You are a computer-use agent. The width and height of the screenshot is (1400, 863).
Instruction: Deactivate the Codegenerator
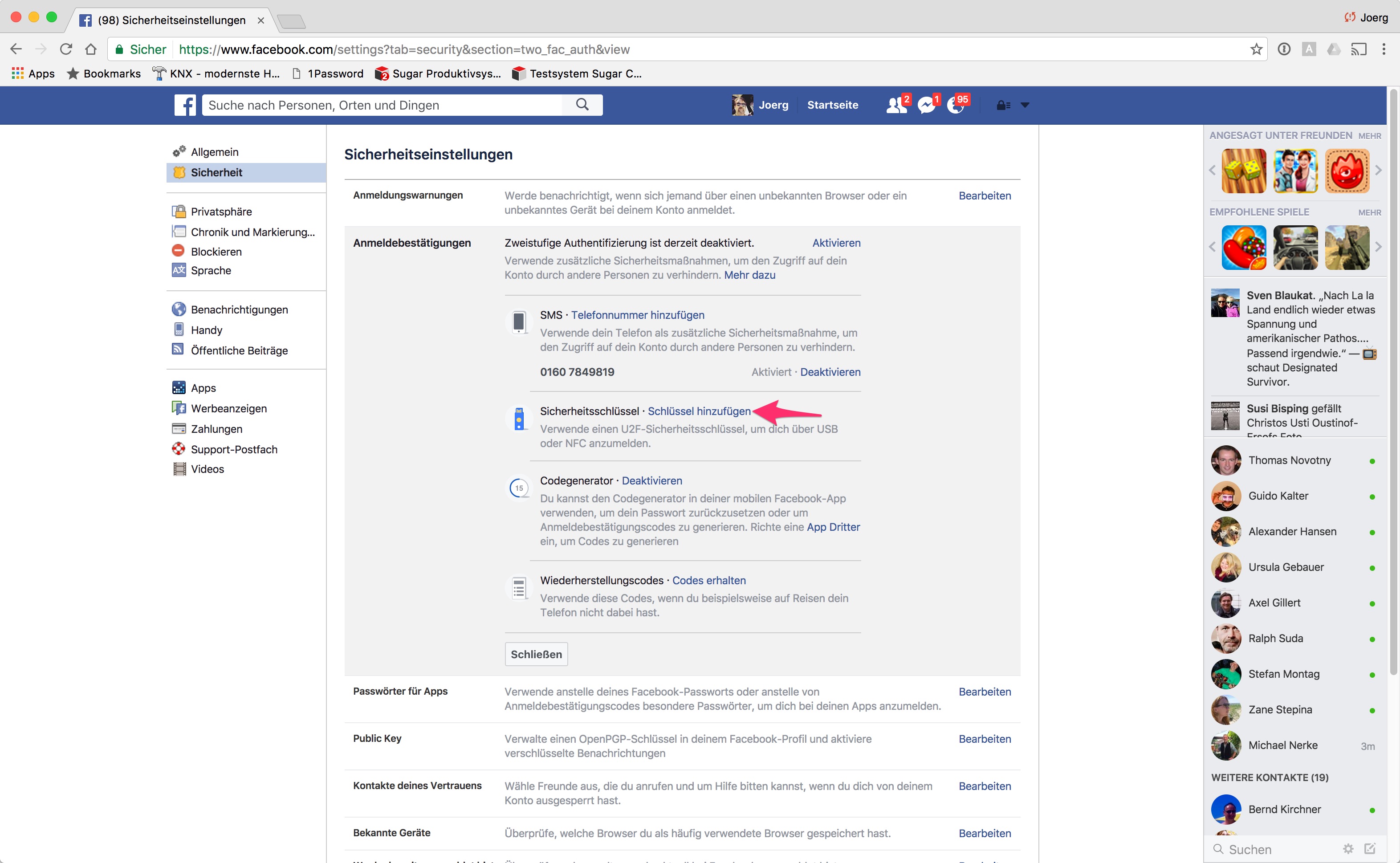point(652,480)
